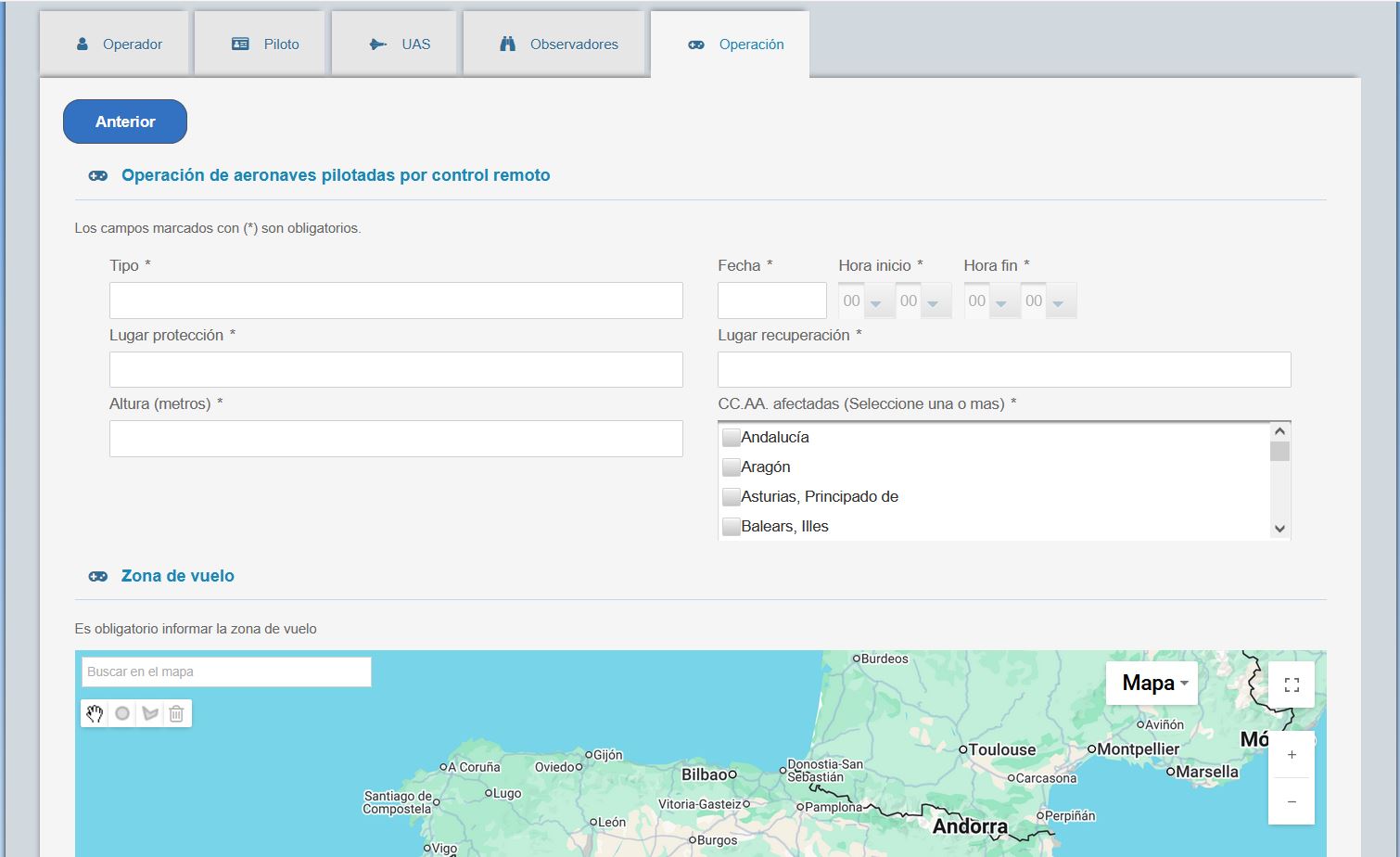
Task: Click the Lugar recuperación input field
Action: click(1004, 369)
